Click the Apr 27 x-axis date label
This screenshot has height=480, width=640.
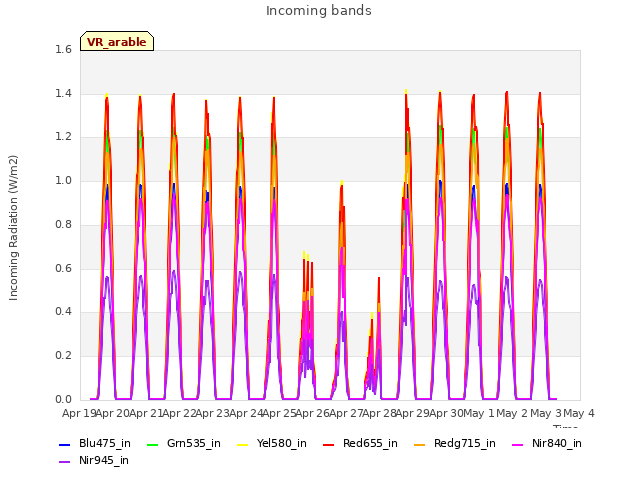346,413
